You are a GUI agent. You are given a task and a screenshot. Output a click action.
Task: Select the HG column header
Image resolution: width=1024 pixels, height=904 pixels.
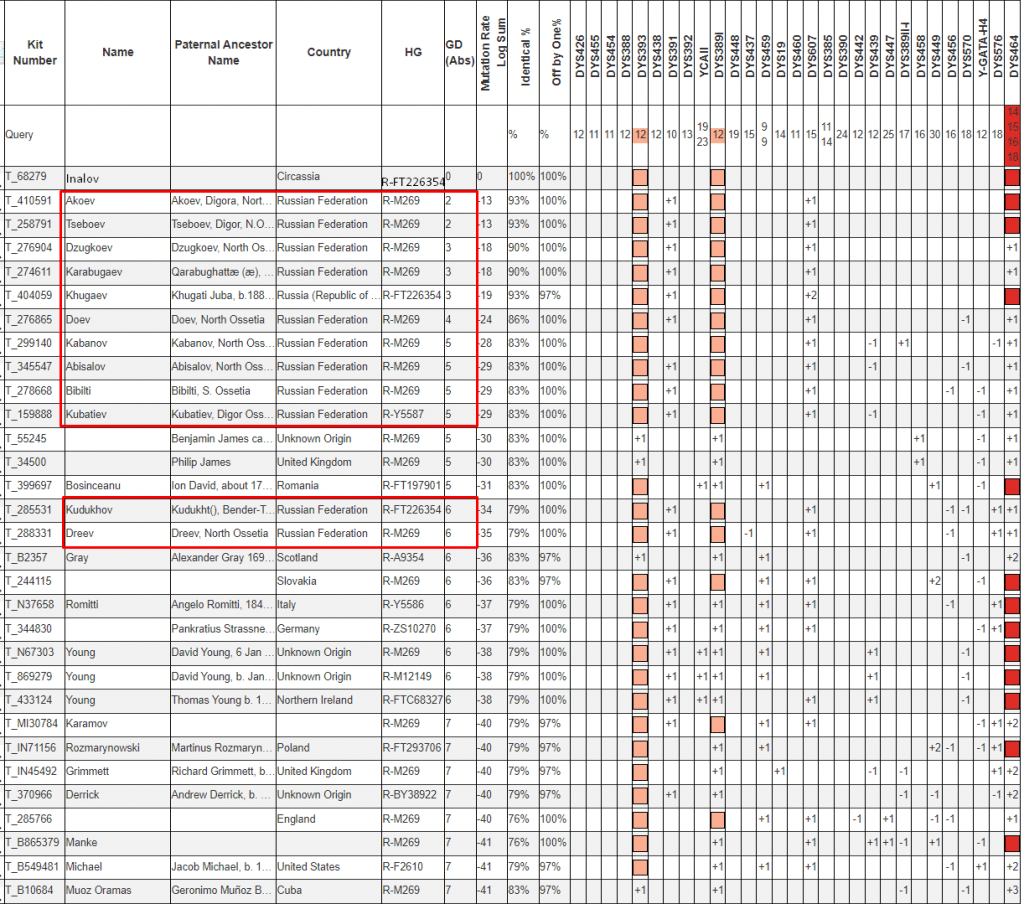(x=412, y=53)
